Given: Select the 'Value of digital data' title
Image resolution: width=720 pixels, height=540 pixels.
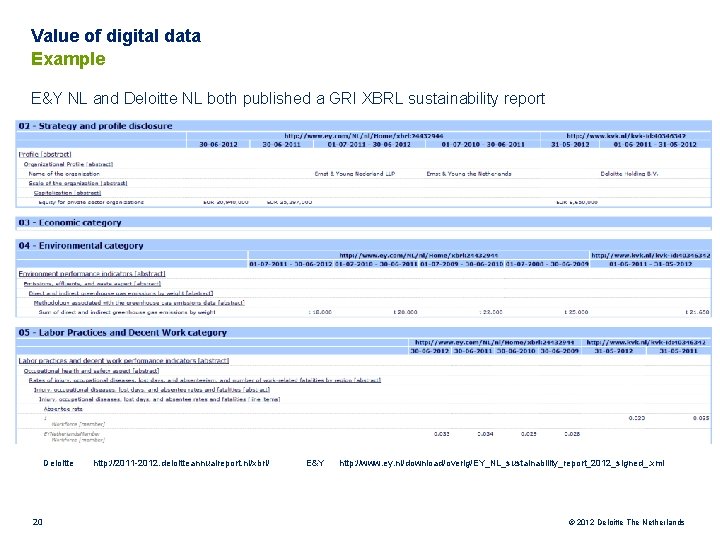Looking at the screenshot, I should [x=116, y=36].
